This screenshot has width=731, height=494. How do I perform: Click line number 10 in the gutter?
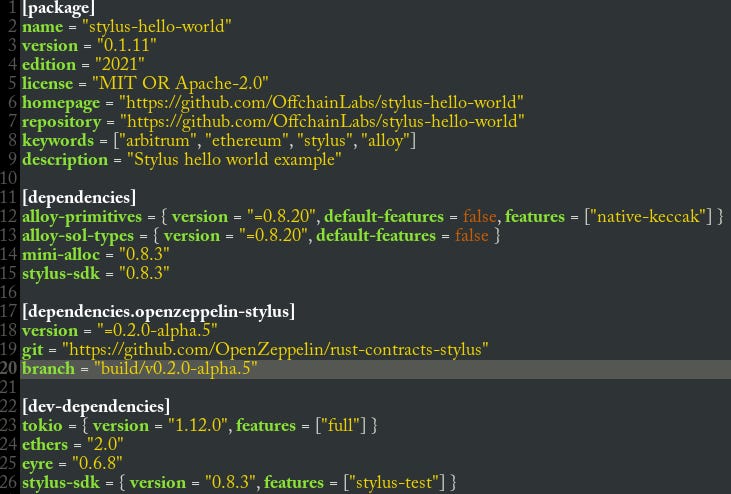(x=9, y=178)
